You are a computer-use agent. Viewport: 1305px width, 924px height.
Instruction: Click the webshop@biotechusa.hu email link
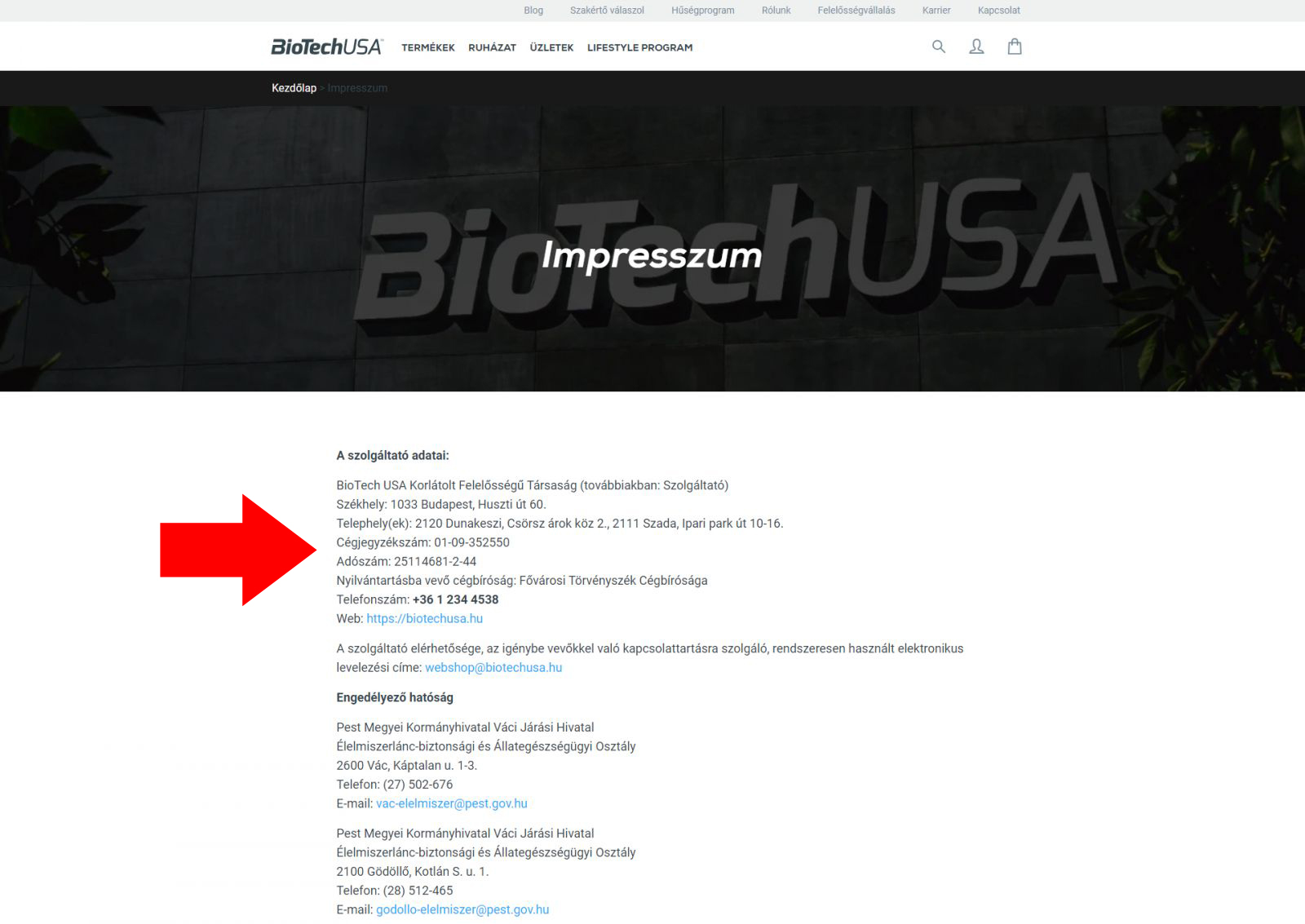493,667
